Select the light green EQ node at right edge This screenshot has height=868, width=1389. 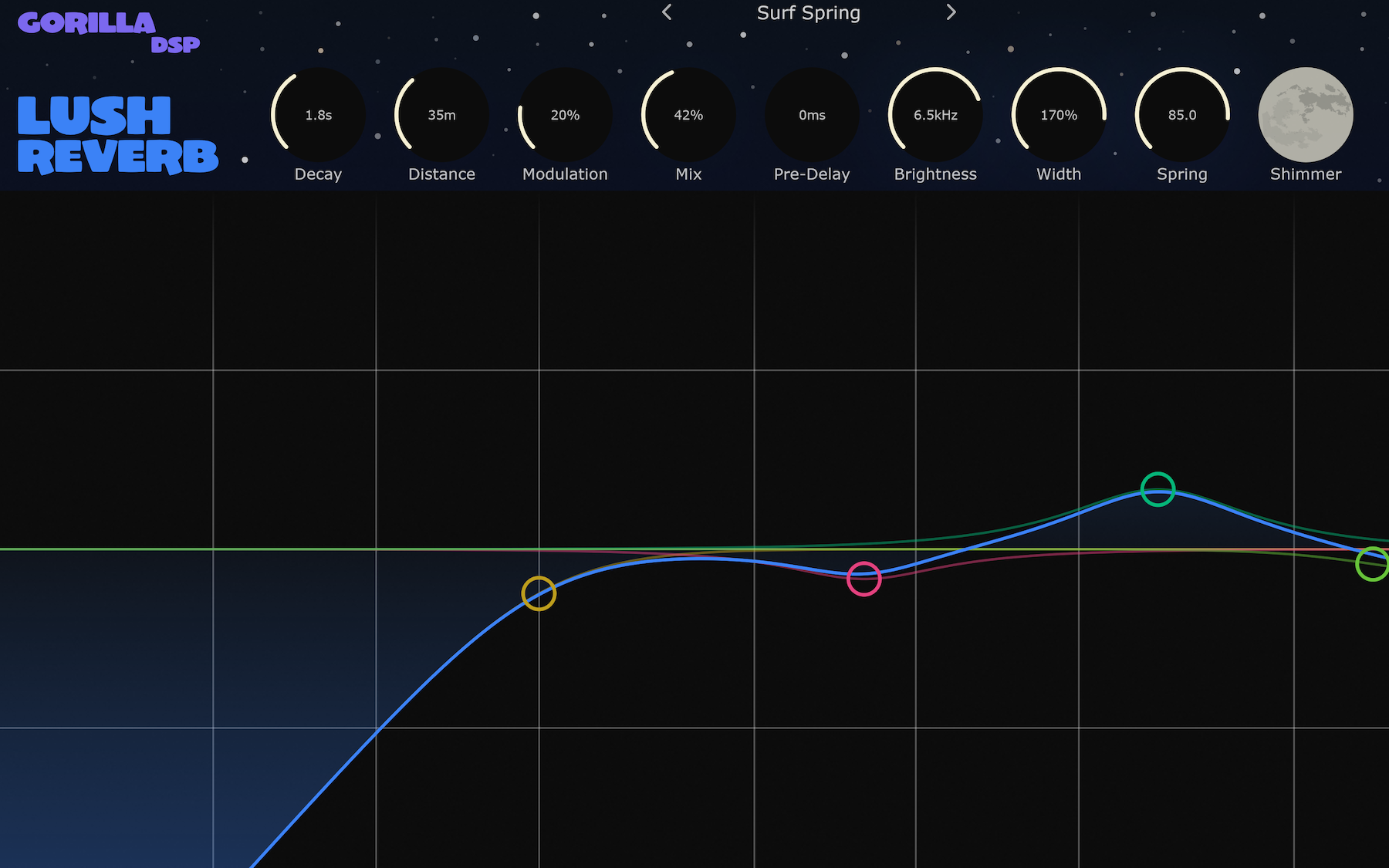[1373, 564]
